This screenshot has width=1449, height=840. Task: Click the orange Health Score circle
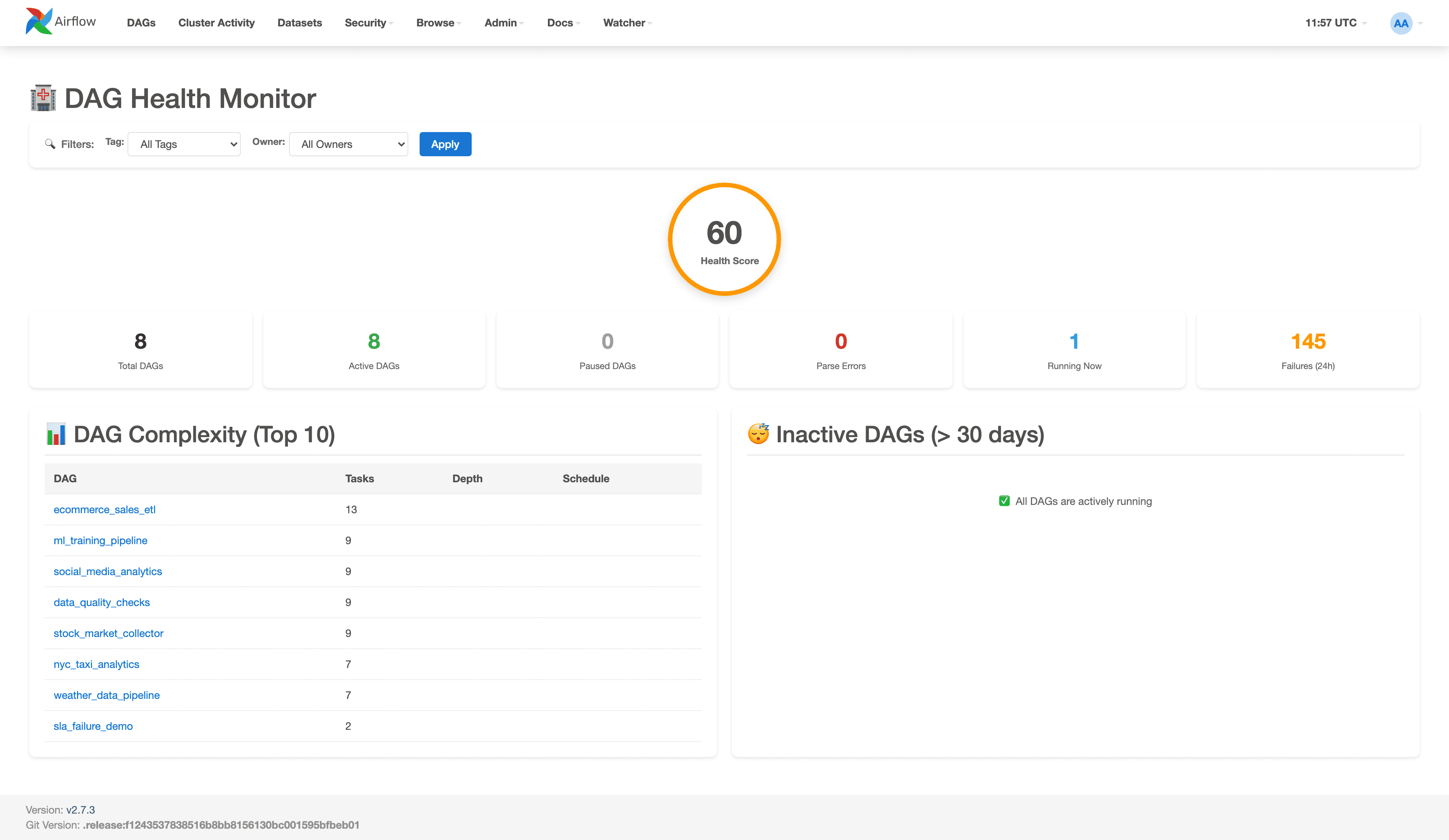coord(724,239)
